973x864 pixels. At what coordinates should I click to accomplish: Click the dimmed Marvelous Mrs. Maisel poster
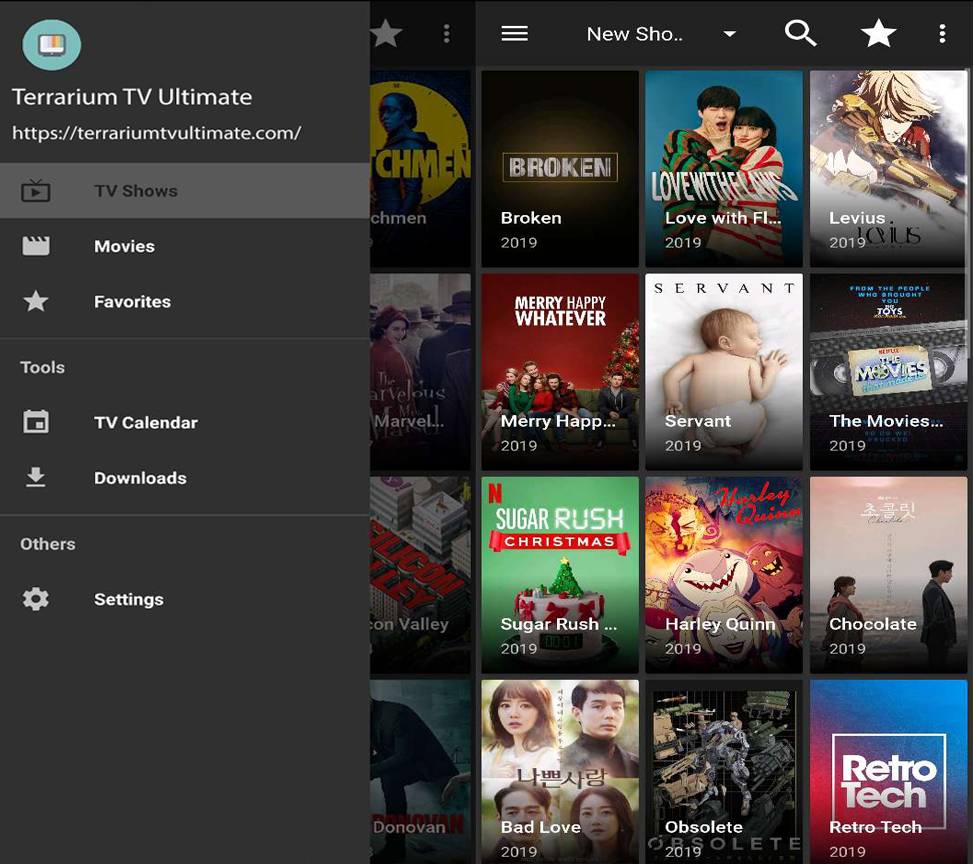[420, 372]
